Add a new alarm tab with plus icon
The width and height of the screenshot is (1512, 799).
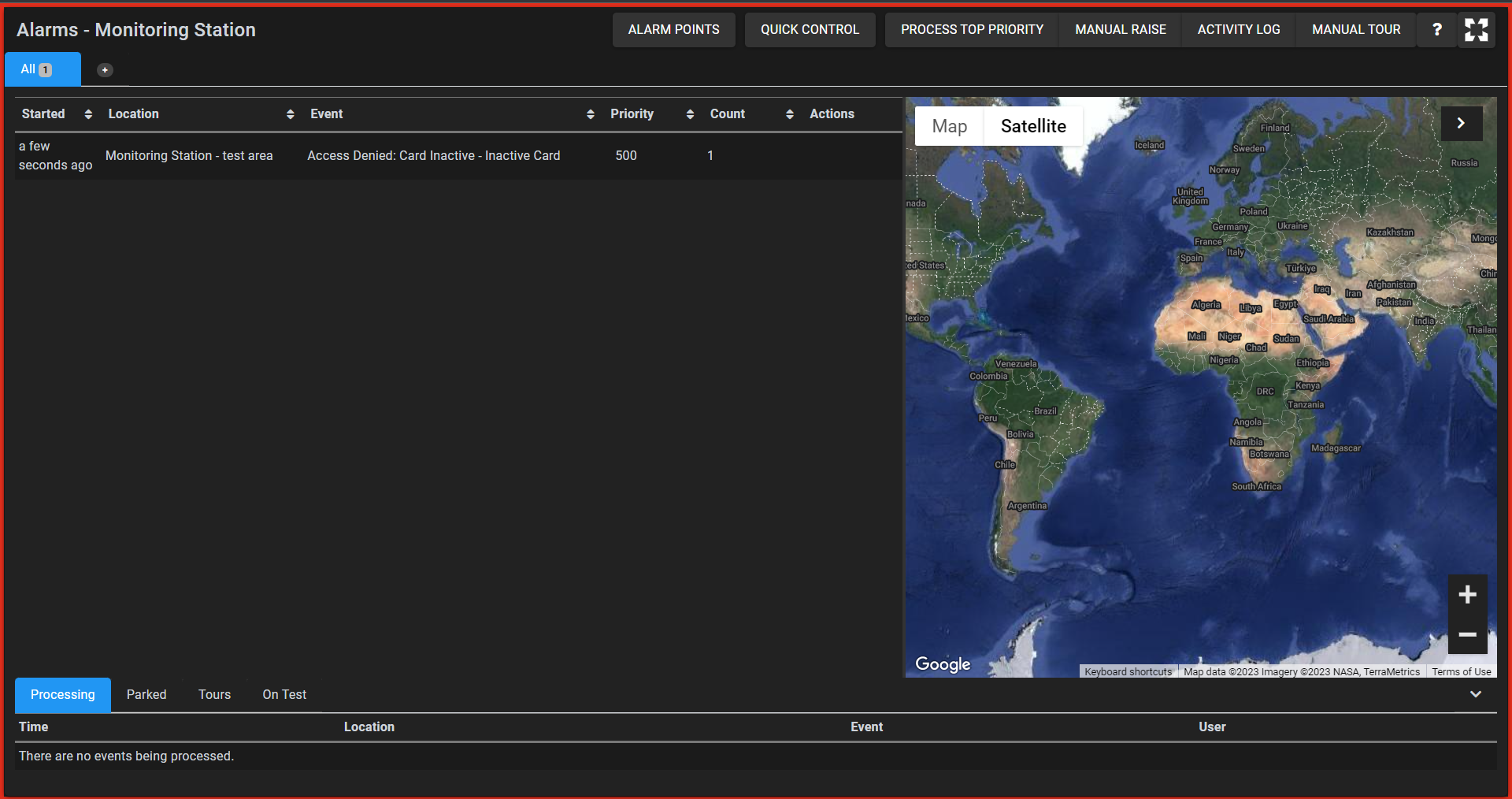point(105,70)
